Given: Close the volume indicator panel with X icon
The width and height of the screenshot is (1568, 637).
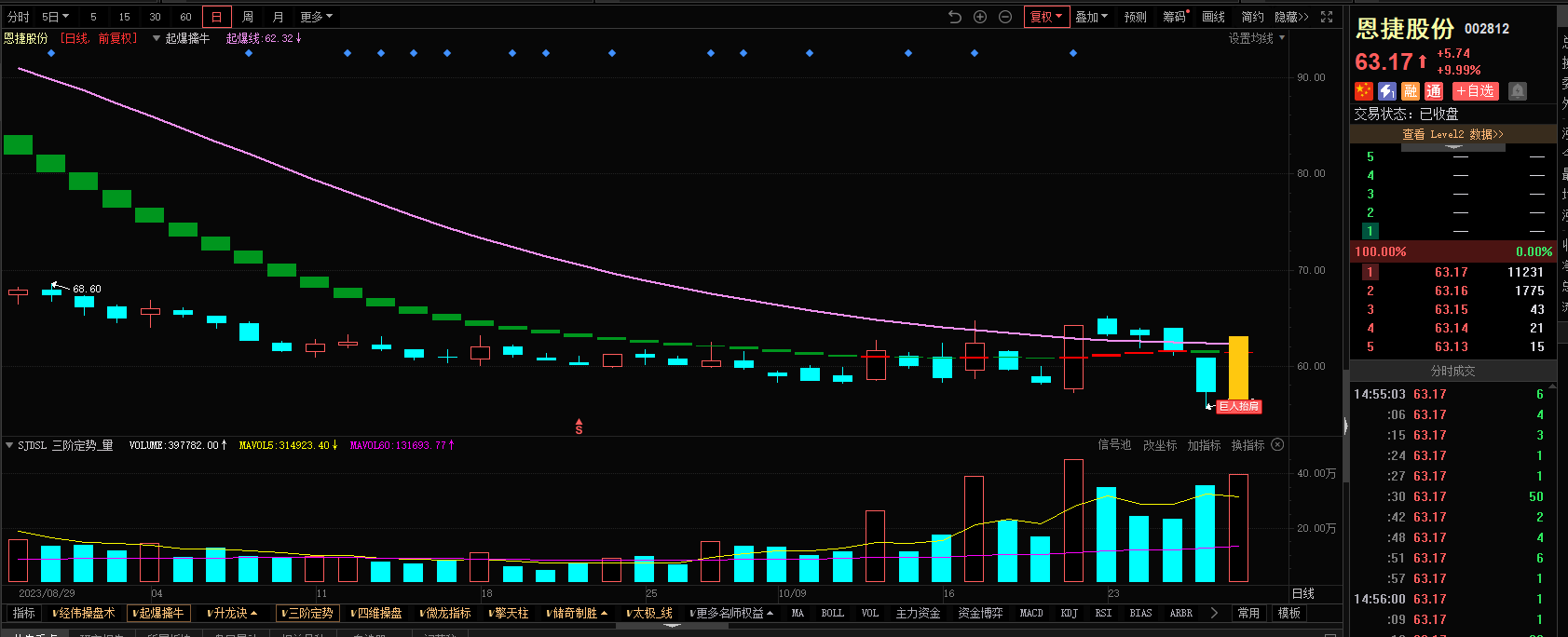Looking at the screenshot, I should pos(1278,445).
